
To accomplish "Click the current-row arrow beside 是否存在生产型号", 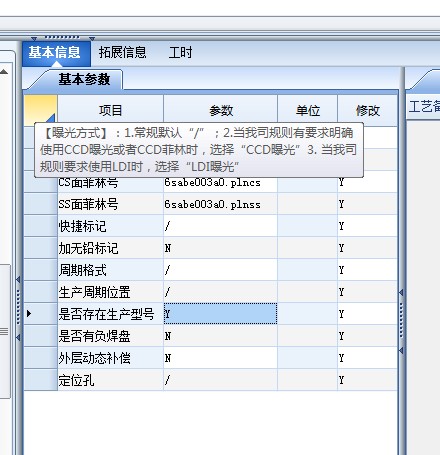I will click(x=29, y=313).
